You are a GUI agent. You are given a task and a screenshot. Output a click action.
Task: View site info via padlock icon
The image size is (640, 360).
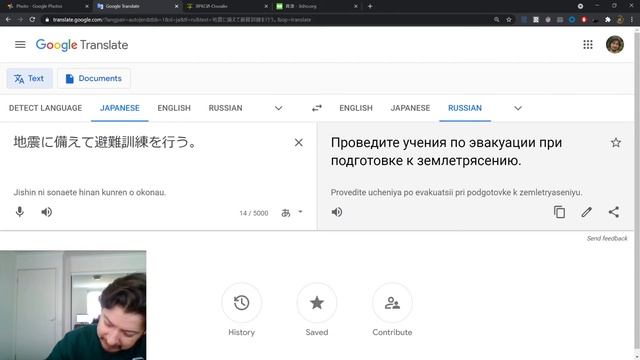click(47, 20)
